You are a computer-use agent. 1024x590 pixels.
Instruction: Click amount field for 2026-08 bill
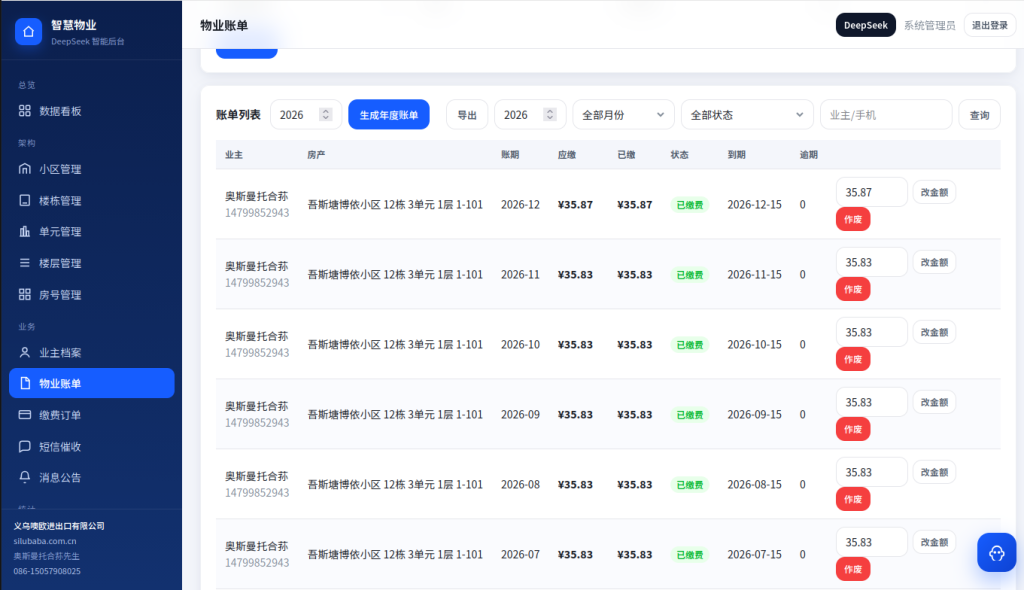(871, 472)
